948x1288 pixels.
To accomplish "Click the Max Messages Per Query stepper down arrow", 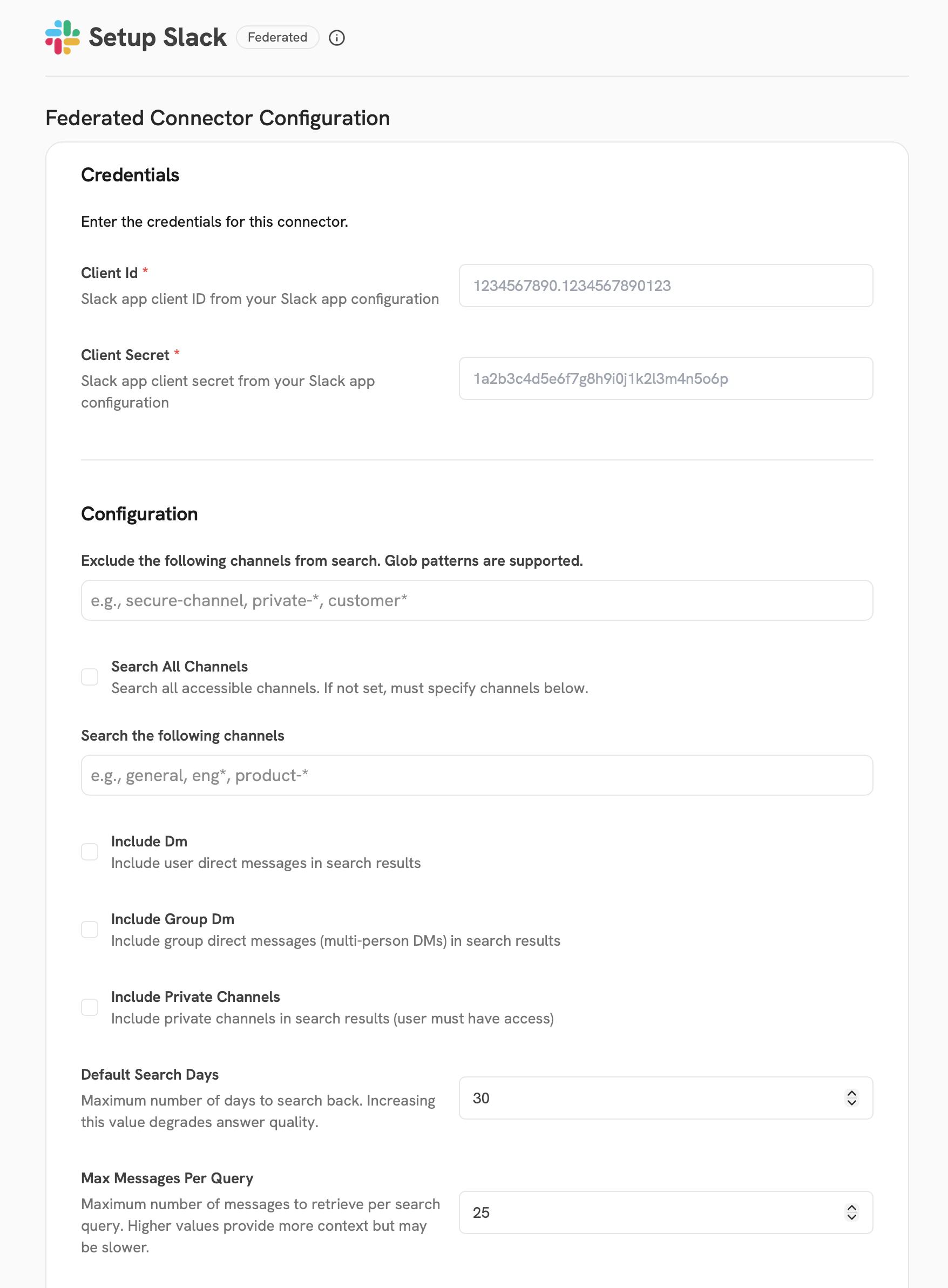I will (x=853, y=1218).
